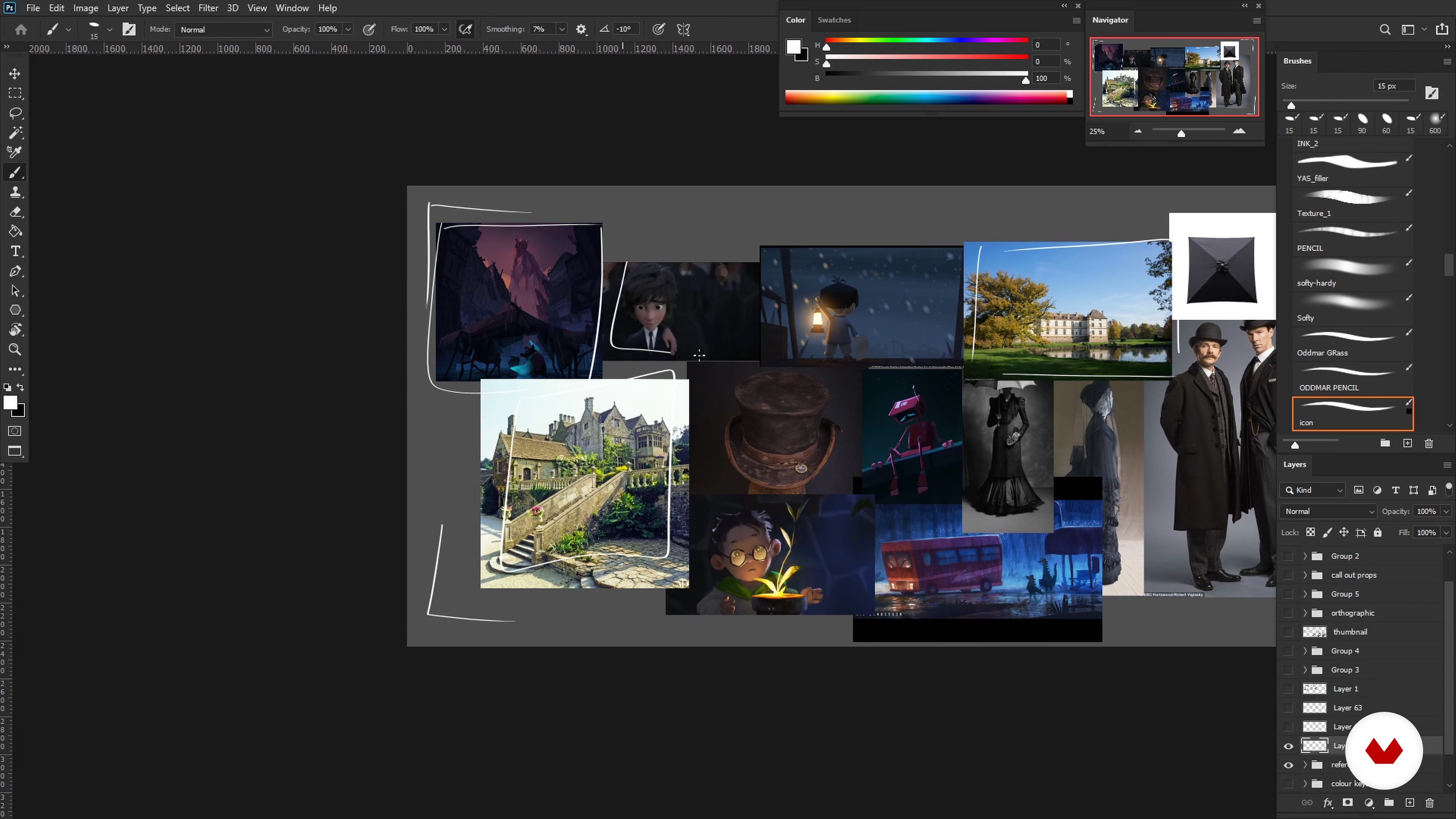Viewport: 1456px width, 819px height.
Task: Open the Image menu
Action: click(86, 8)
